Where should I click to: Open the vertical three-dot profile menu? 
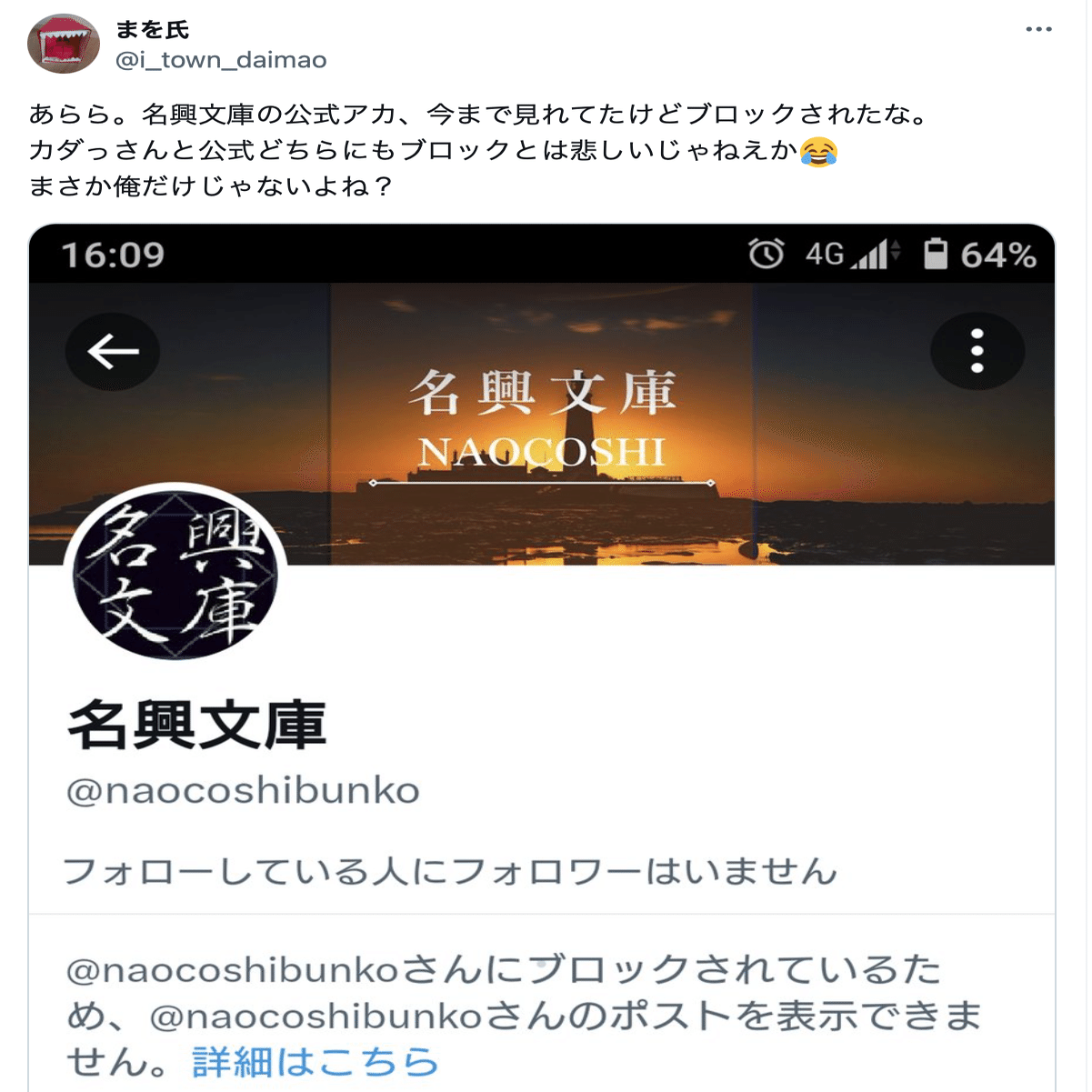(x=977, y=351)
